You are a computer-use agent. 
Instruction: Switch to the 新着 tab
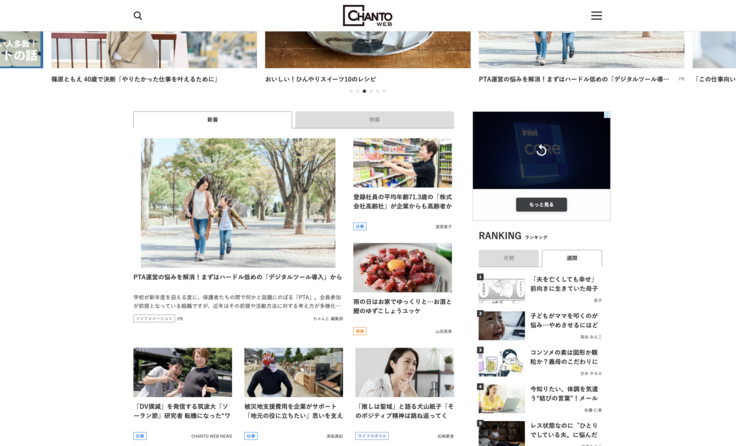click(x=213, y=120)
